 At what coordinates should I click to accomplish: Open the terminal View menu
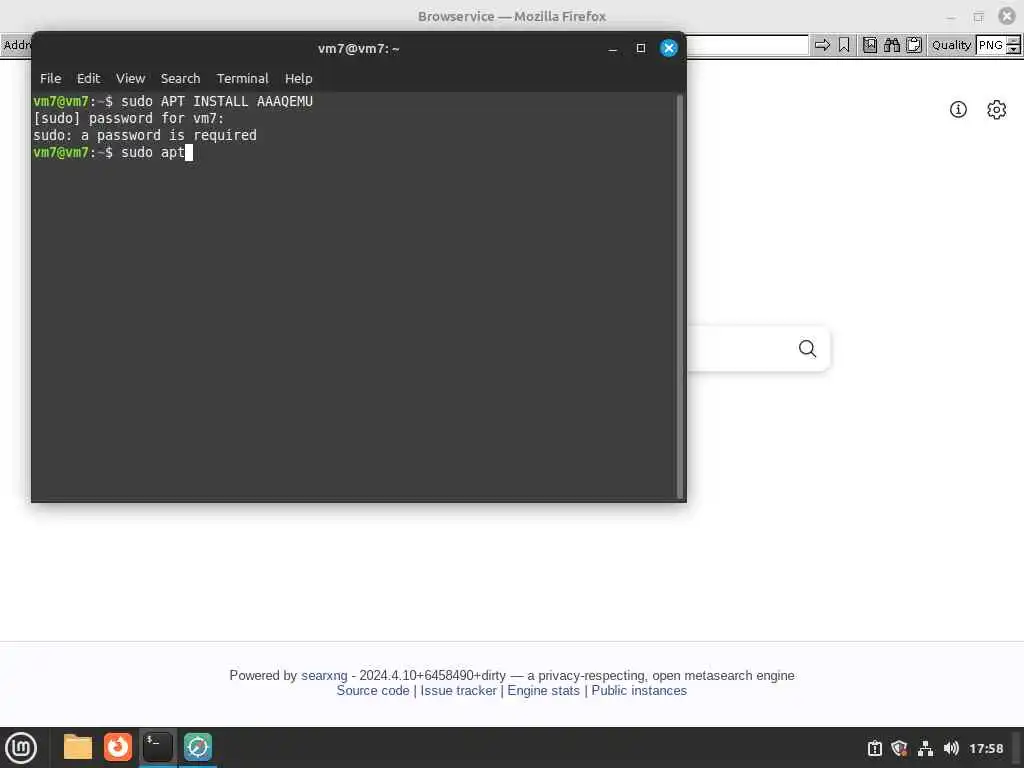pyautogui.click(x=131, y=78)
